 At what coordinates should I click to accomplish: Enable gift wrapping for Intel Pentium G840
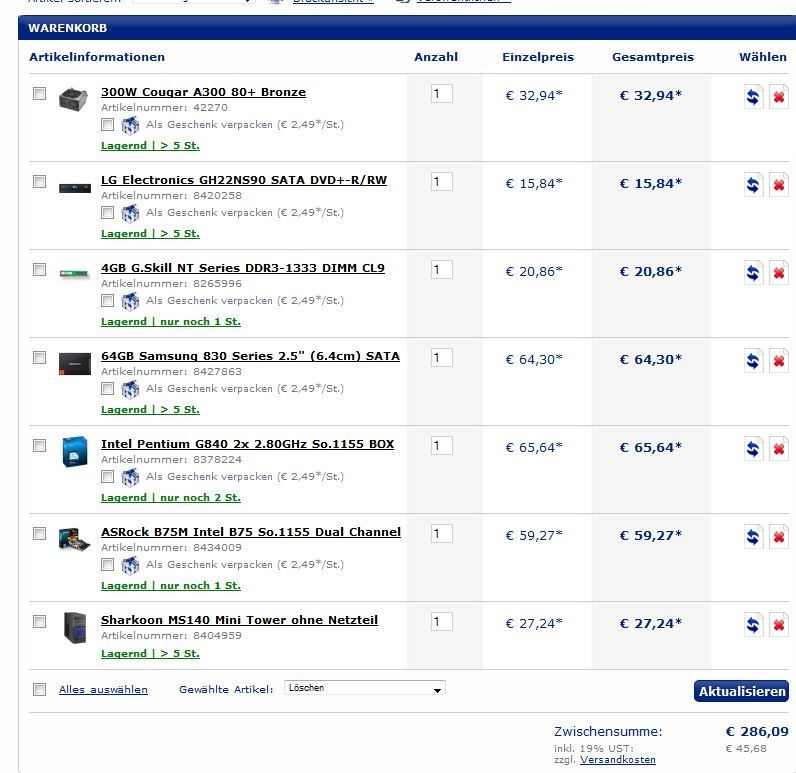[x=108, y=477]
